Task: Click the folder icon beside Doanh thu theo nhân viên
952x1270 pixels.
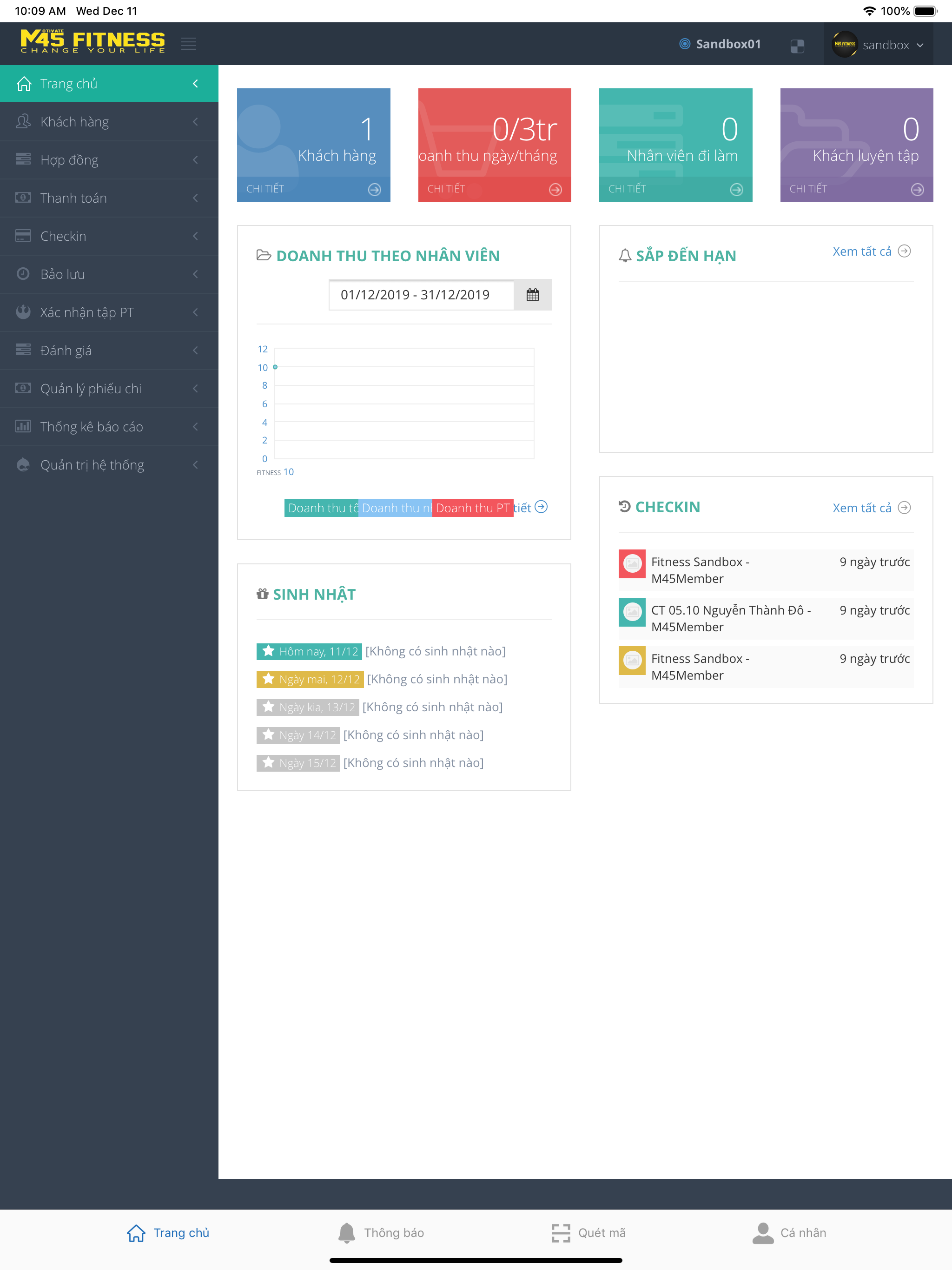Action: (264, 256)
